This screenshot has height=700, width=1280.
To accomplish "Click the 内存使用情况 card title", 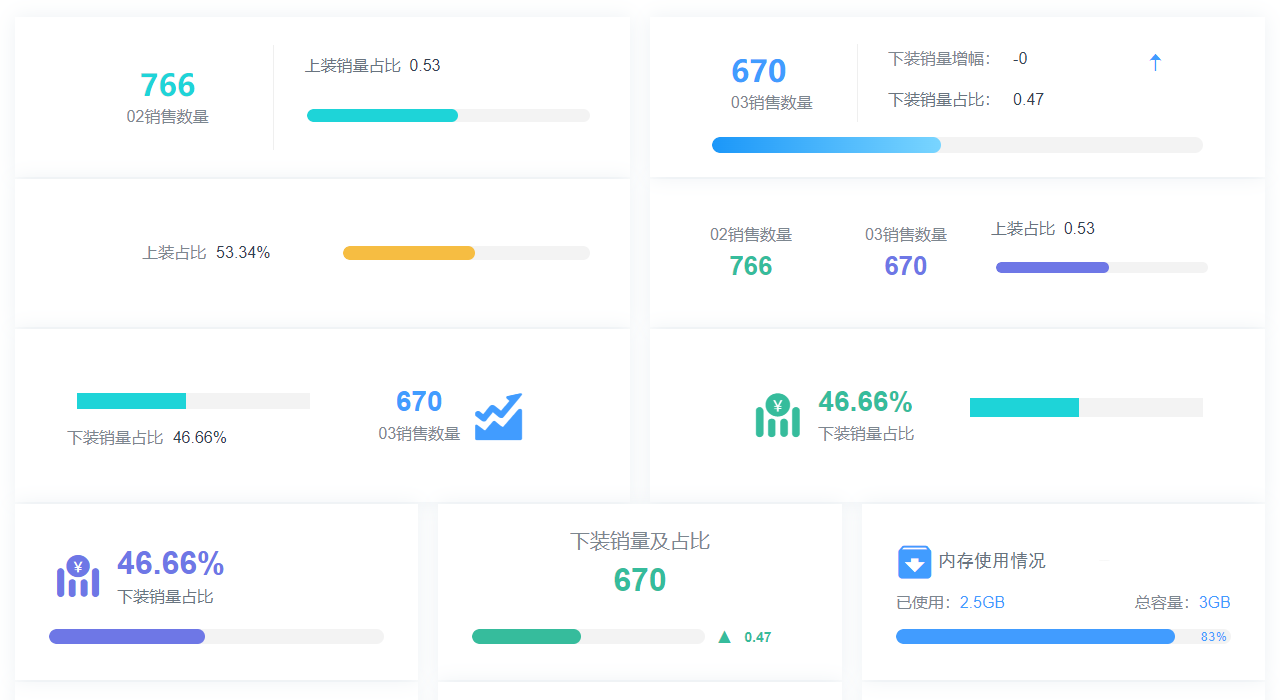I will [990, 562].
